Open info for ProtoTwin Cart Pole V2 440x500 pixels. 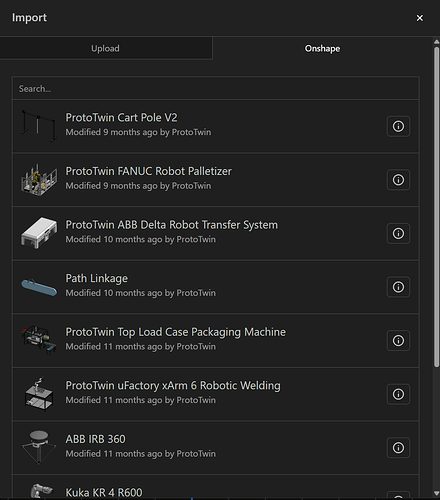(x=398, y=126)
